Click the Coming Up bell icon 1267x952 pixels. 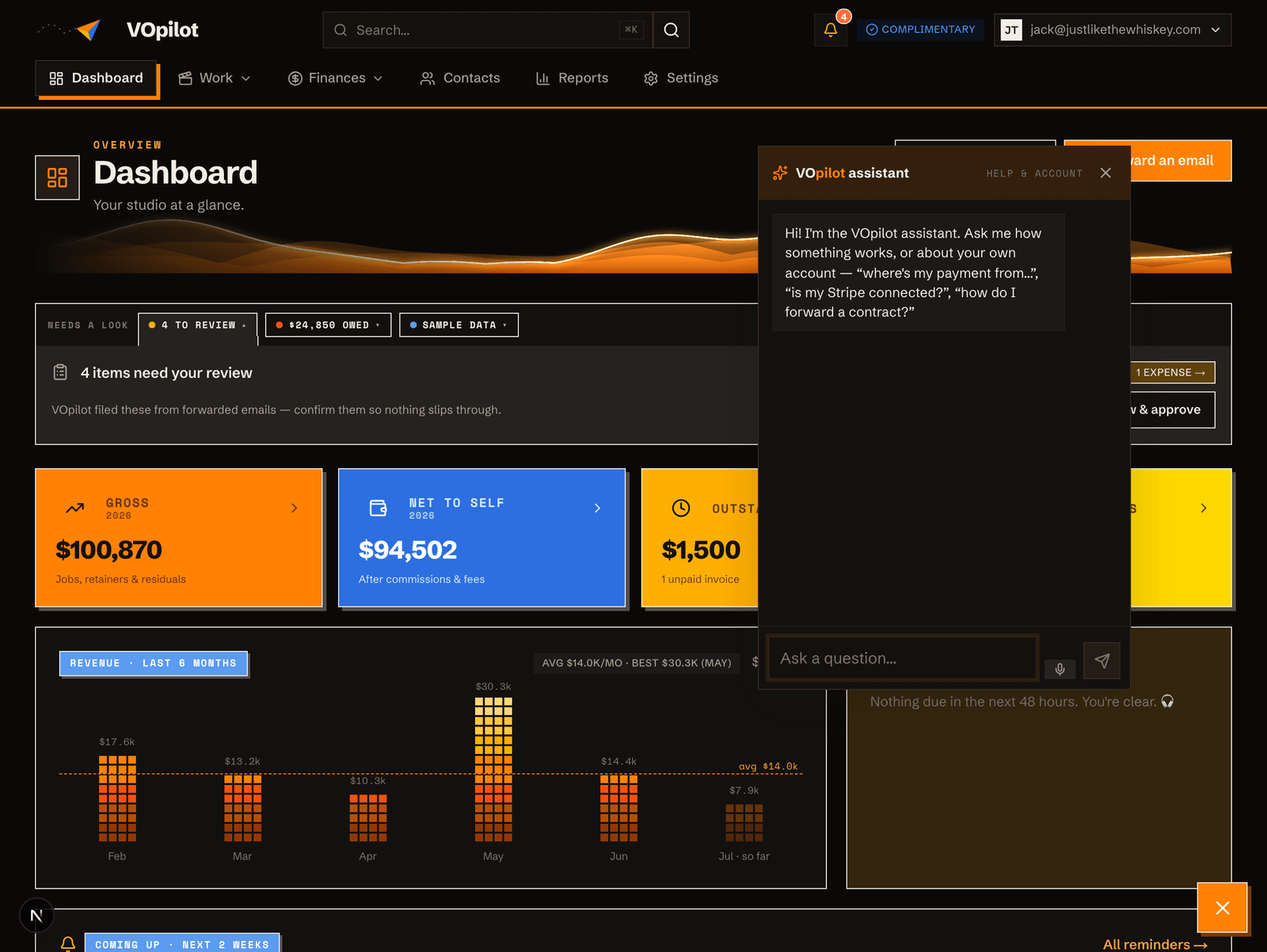point(68,943)
